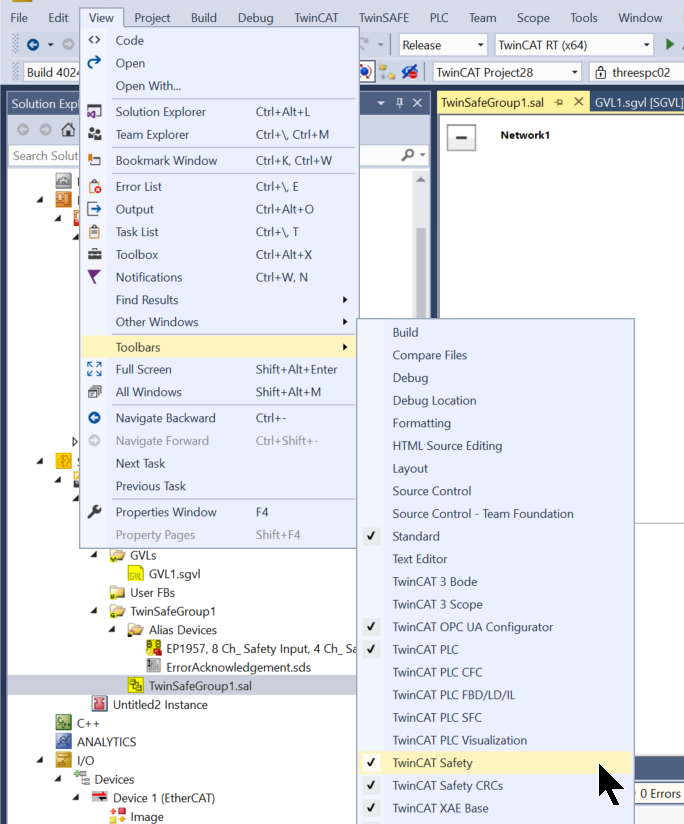Open the window position dropdown of Solution Explorer

click(381, 103)
